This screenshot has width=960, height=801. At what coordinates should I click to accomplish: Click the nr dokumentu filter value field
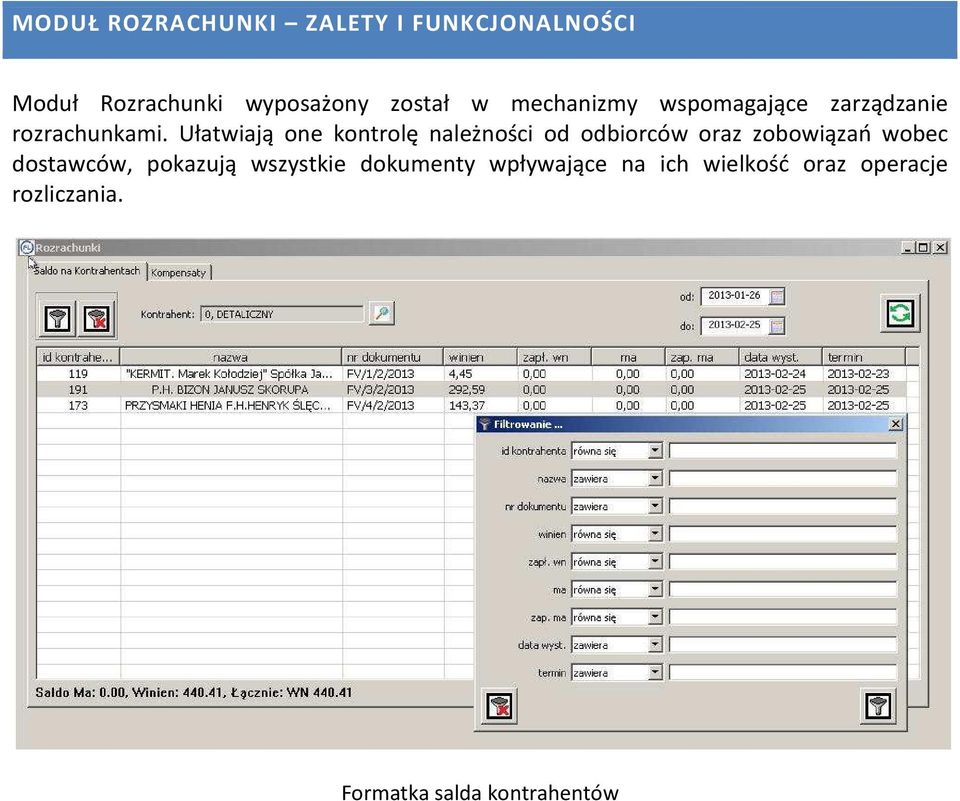(783, 506)
